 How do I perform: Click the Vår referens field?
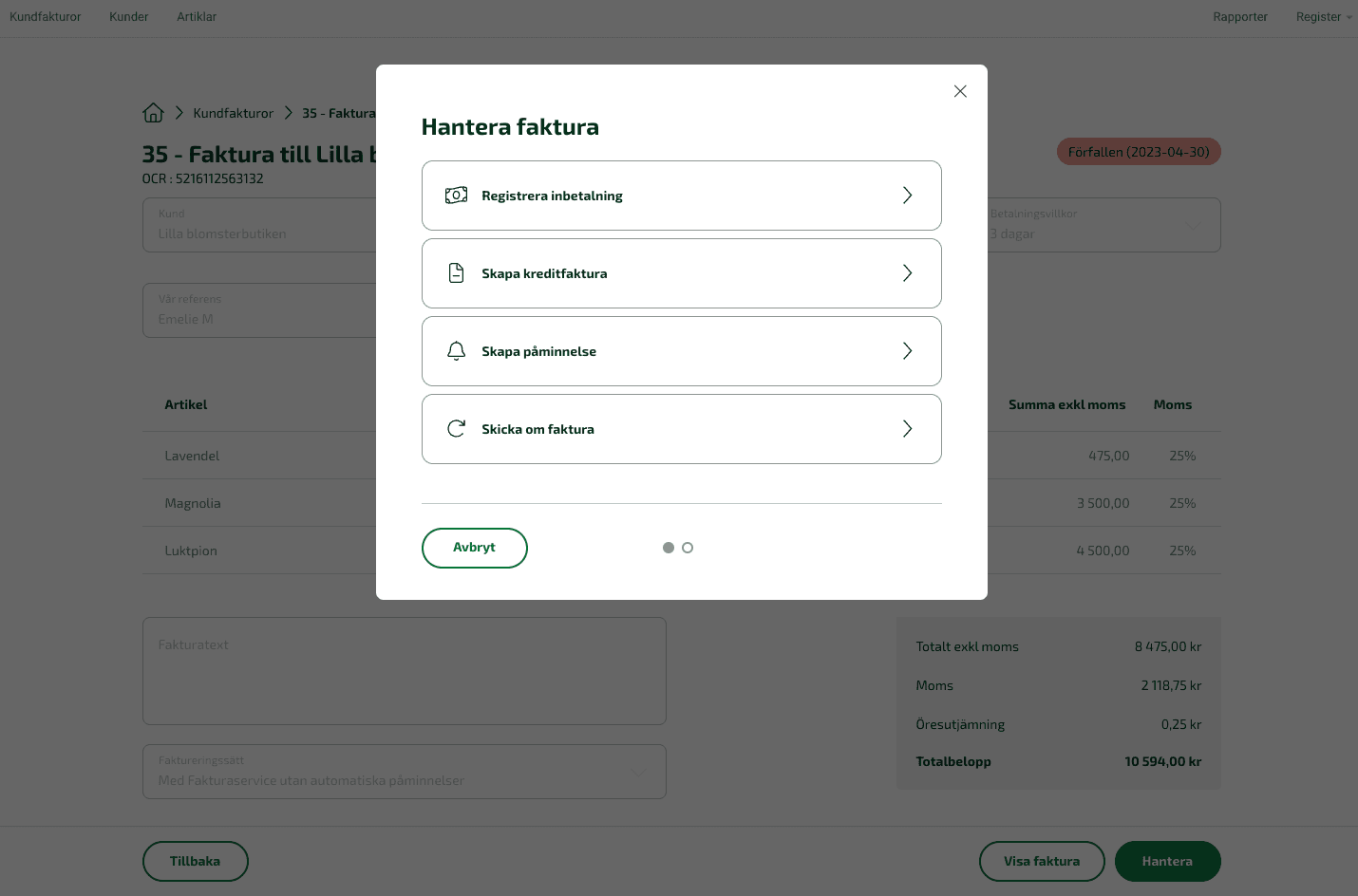tap(259, 310)
